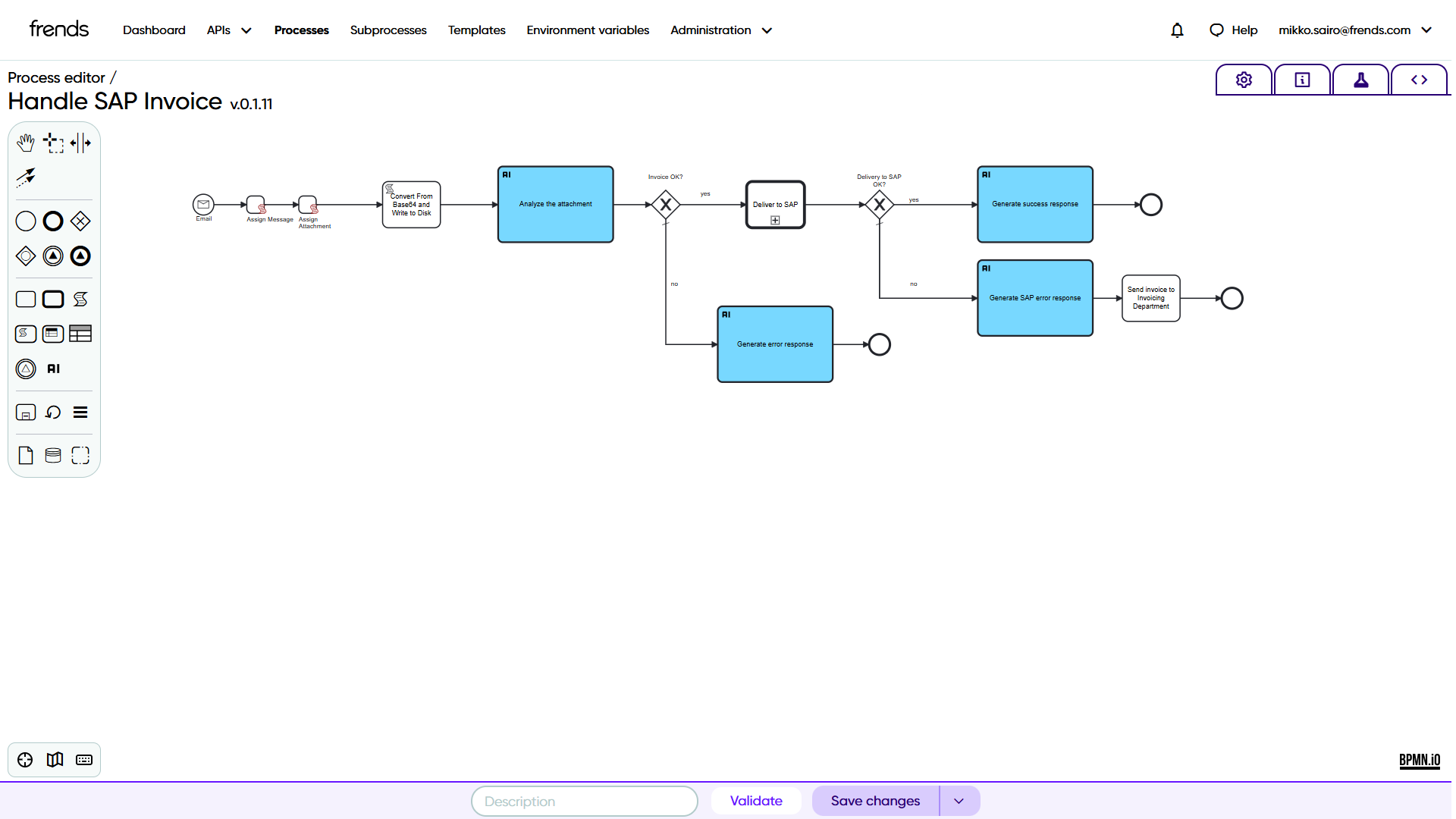Select the hand pan tool

[26, 143]
